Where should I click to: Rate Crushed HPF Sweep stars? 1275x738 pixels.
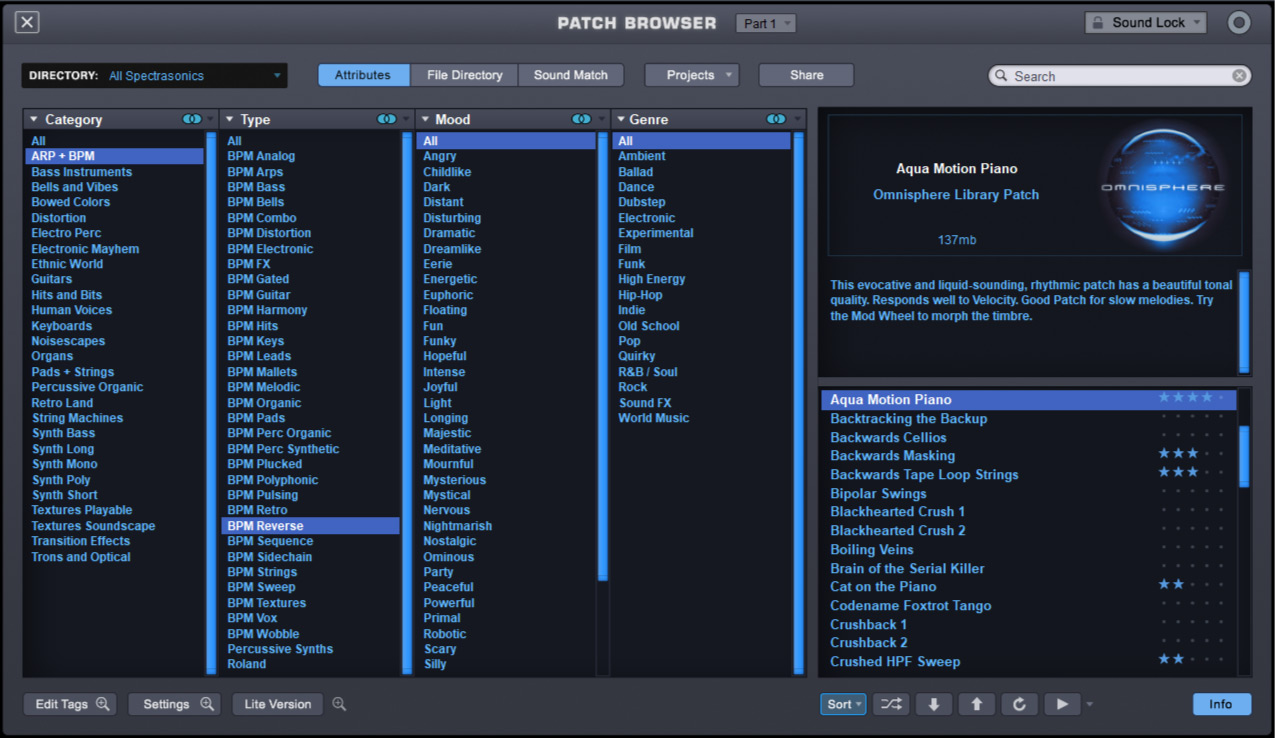(x=1191, y=660)
